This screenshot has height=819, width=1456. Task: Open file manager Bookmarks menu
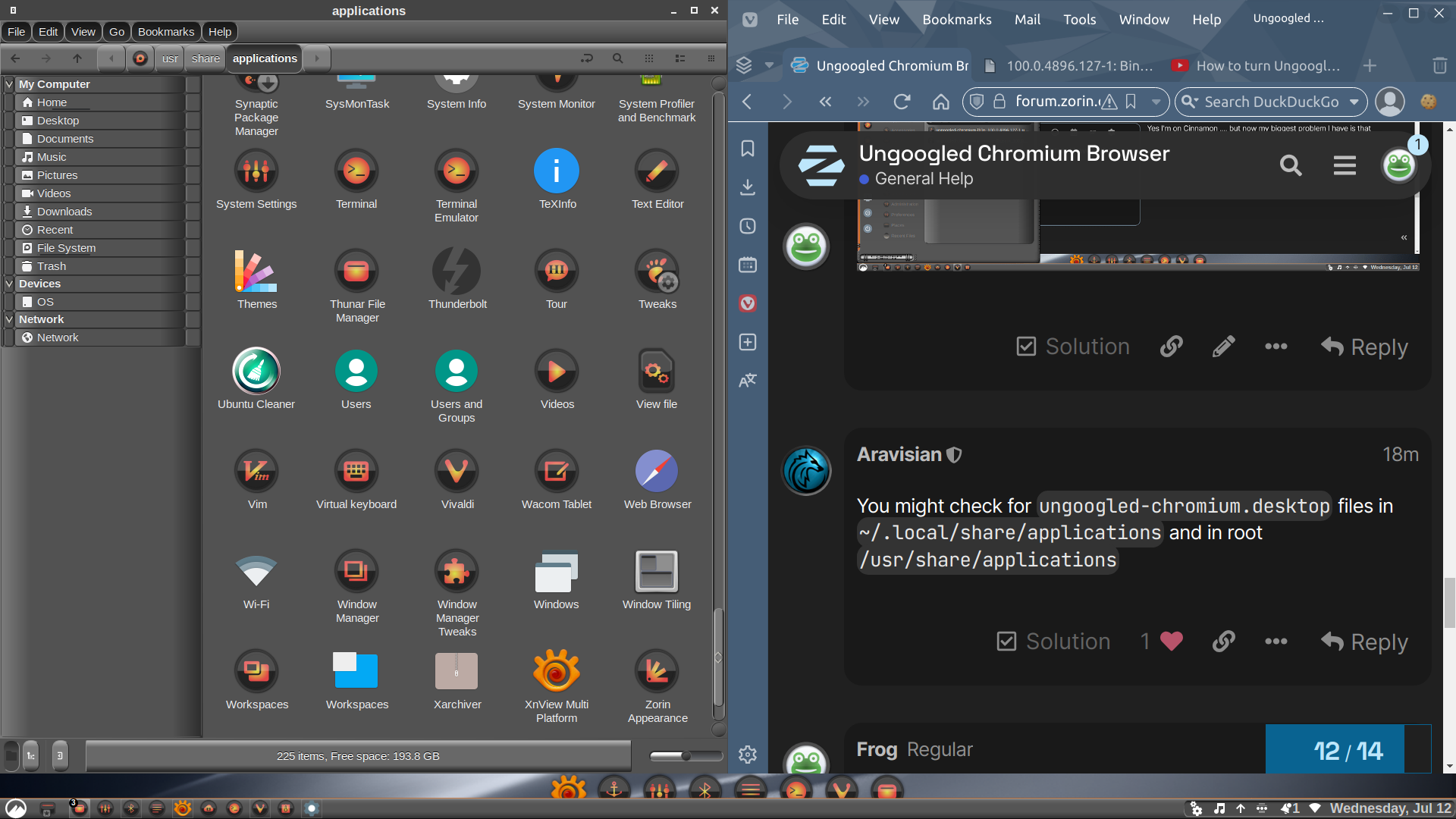[x=166, y=32]
